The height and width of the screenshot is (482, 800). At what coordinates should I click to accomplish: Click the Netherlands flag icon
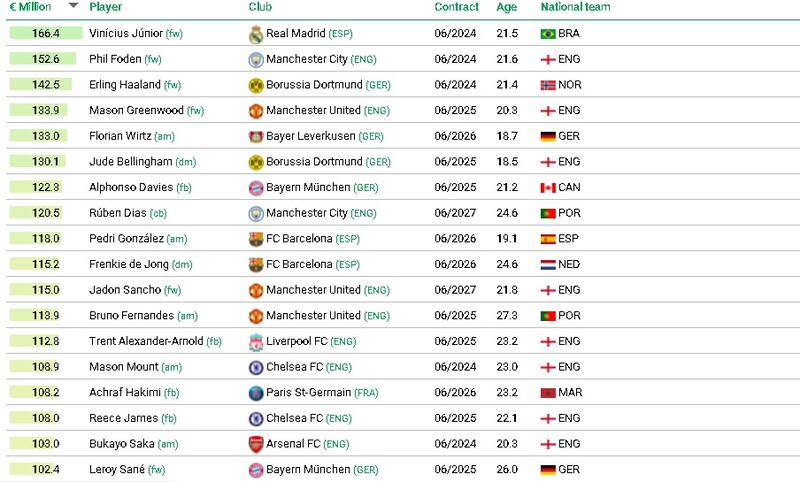(x=547, y=265)
